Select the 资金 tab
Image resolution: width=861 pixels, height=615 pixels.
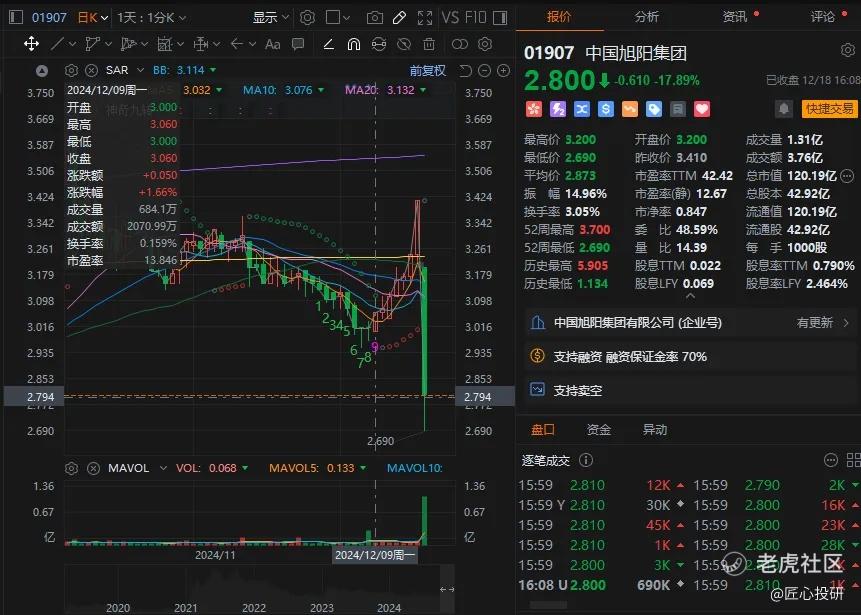point(599,429)
